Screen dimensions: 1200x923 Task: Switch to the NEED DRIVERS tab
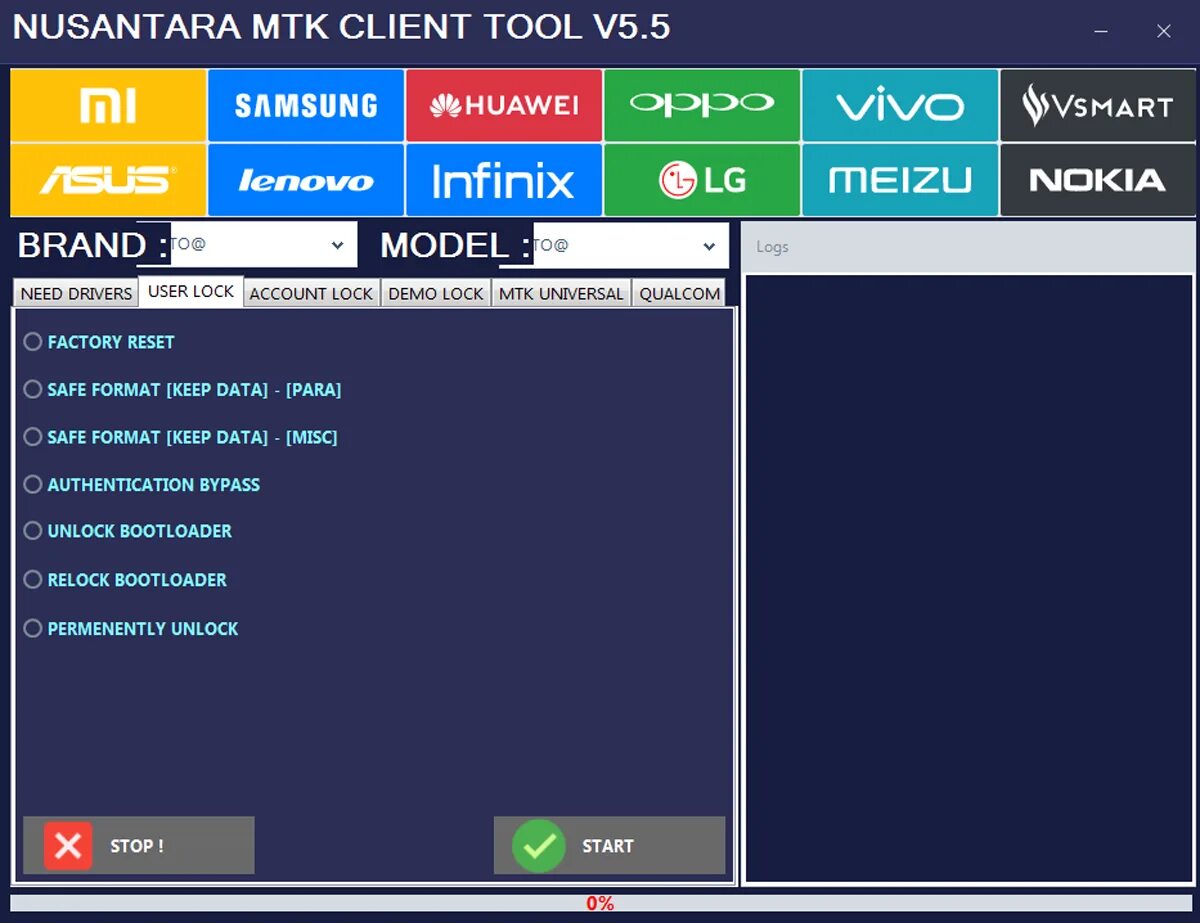76,293
